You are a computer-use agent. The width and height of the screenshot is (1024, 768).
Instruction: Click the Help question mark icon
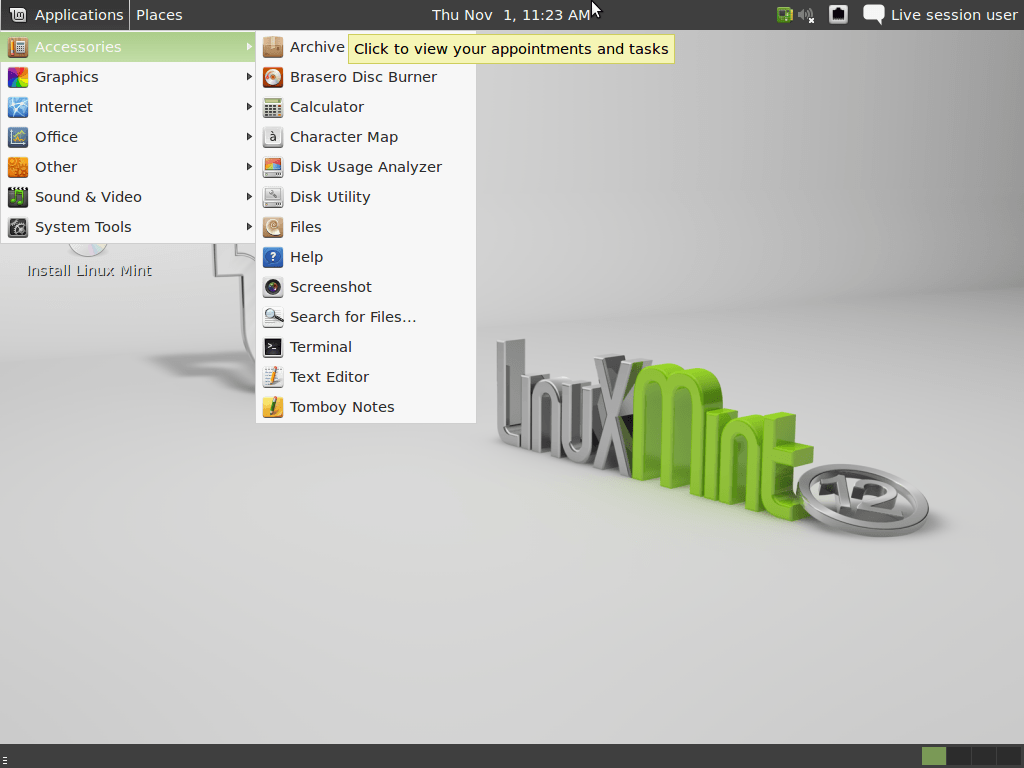click(x=273, y=257)
